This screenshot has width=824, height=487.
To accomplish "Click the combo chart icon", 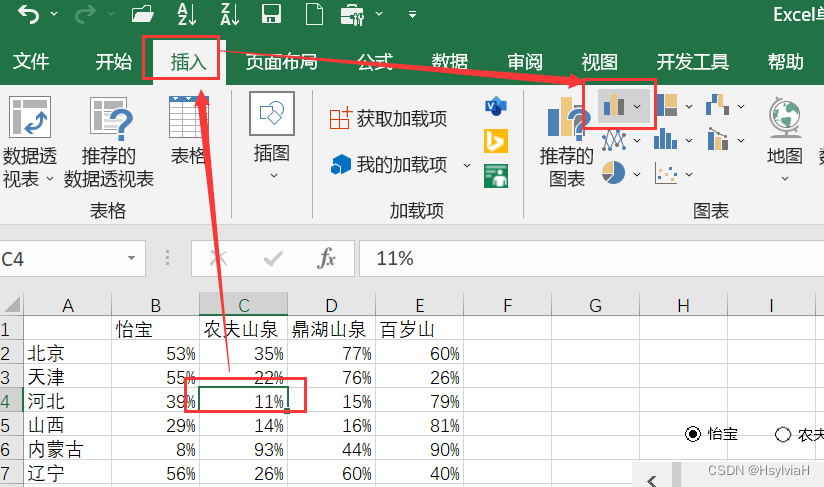I will pos(717,139).
